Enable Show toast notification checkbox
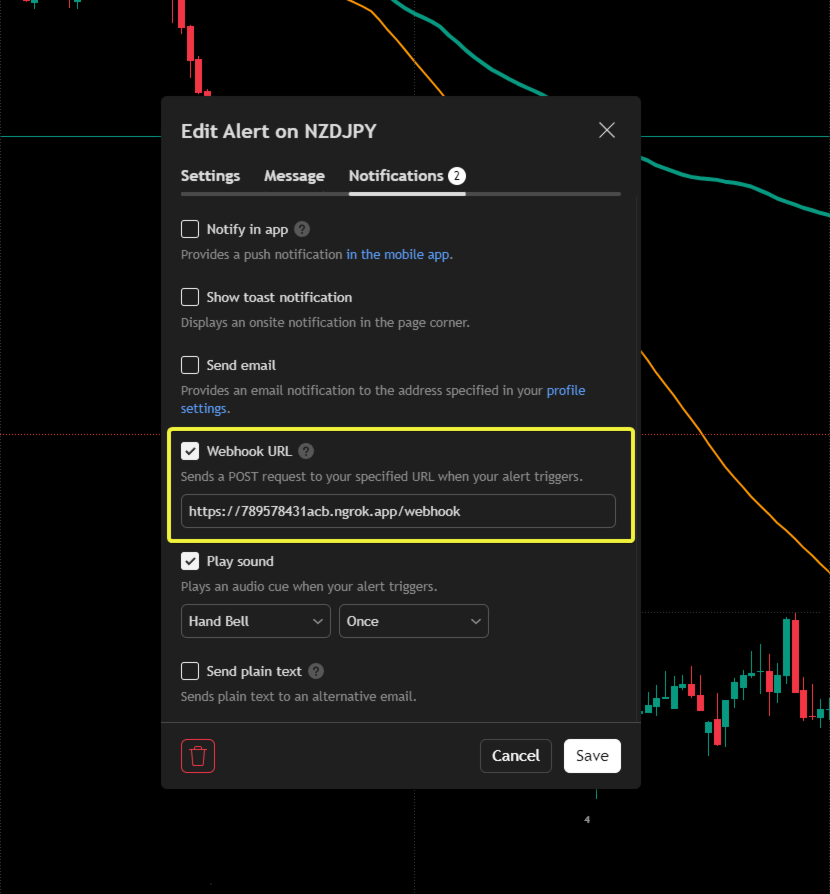Viewport: 830px width, 894px height. tap(190, 297)
